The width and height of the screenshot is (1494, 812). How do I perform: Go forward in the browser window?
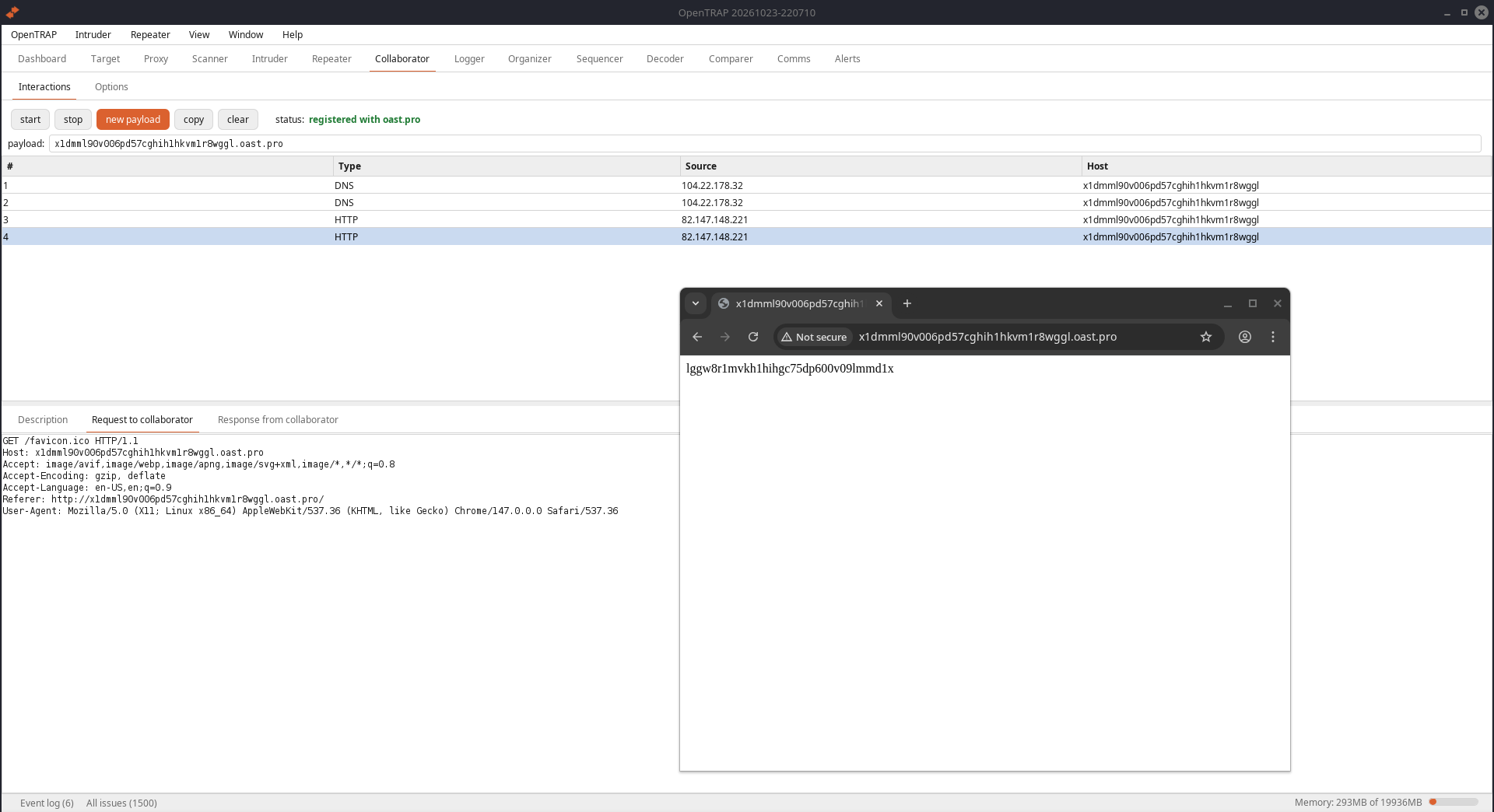click(x=725, y=337)
